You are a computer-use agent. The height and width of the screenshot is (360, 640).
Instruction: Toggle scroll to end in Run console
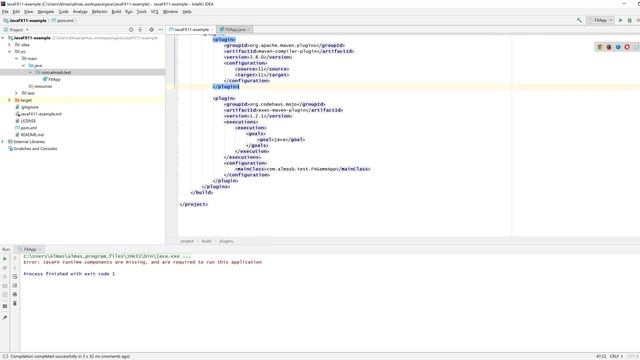coord(15,286)
